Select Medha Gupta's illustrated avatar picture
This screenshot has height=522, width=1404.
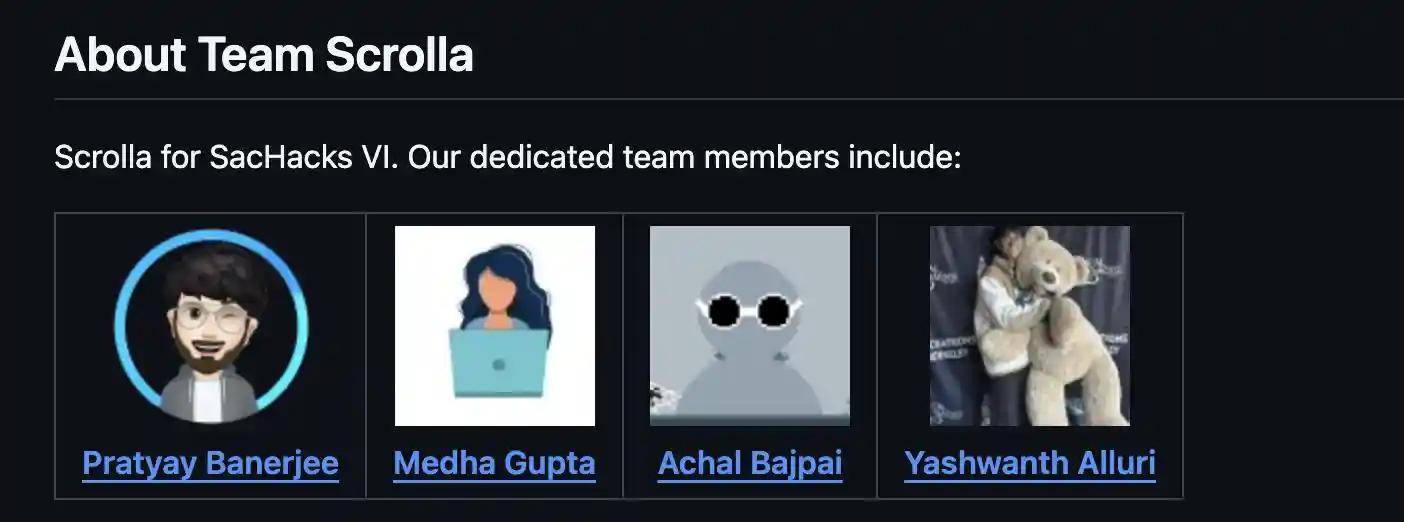[x=495, y=326]
